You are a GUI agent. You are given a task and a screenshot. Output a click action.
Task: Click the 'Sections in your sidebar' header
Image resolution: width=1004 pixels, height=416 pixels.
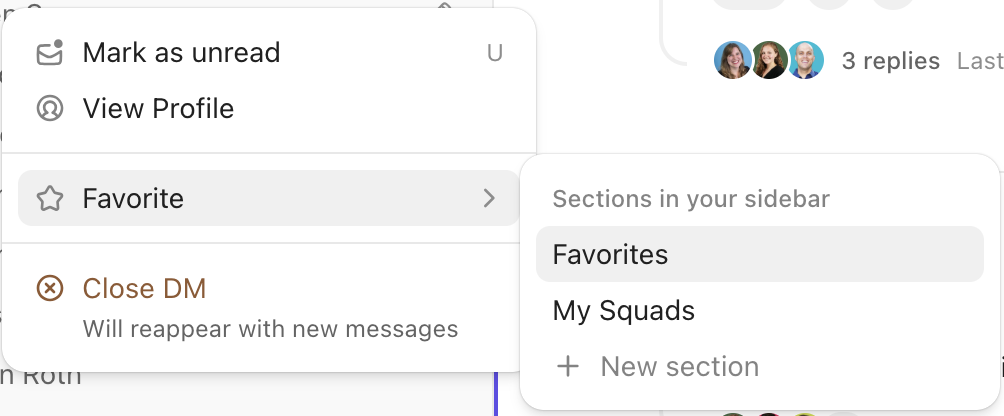pyautogui.click(x=691, y=198)
